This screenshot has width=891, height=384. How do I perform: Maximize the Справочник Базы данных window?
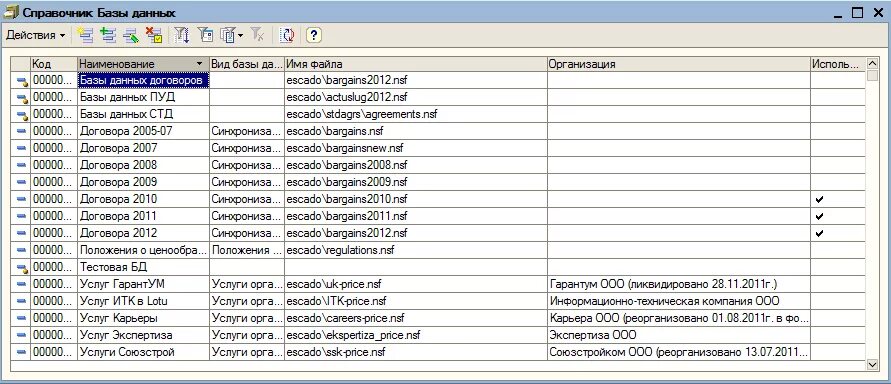click(x=857, y=12)
